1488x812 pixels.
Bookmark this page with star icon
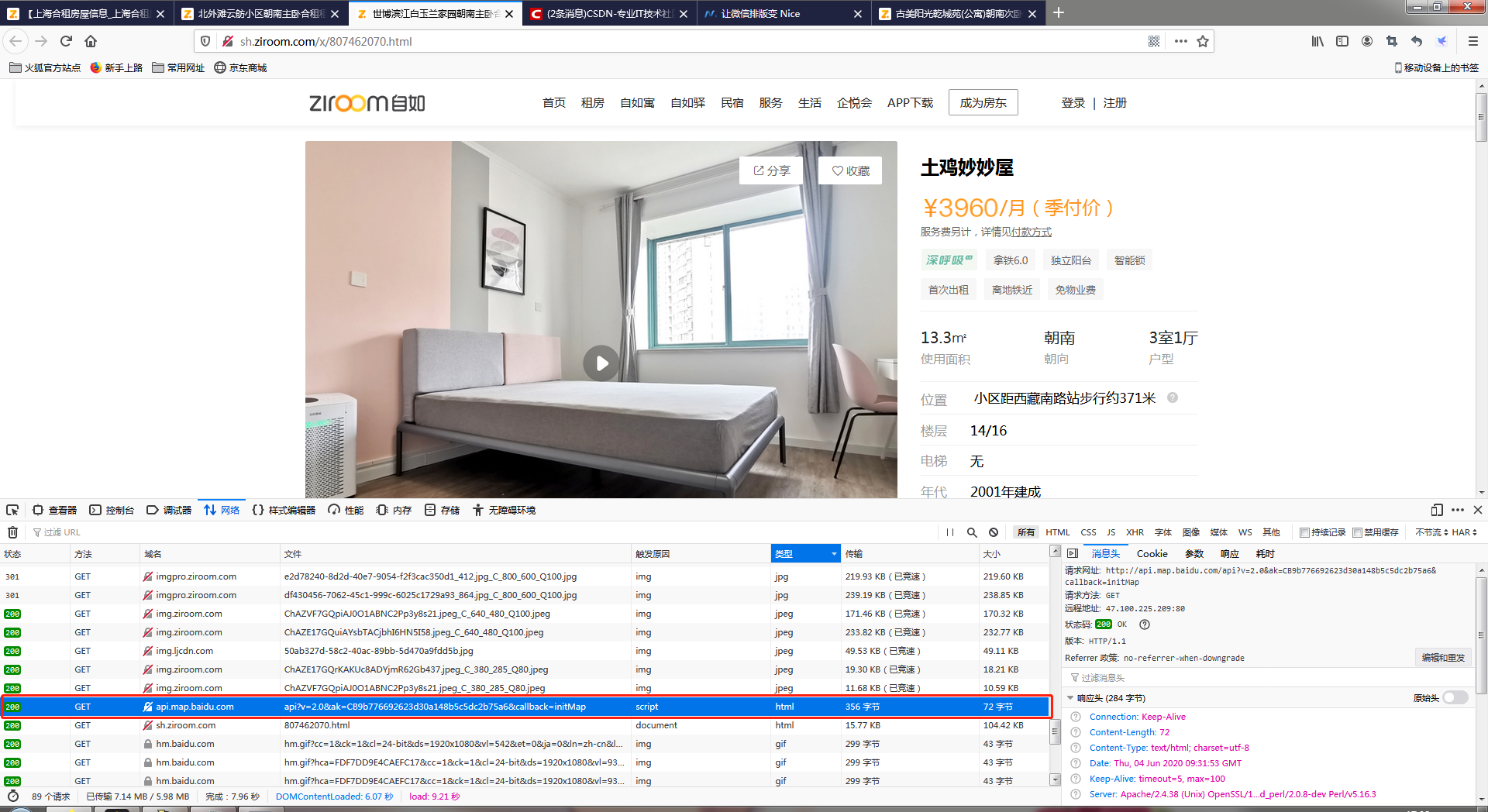pos(1203,41)
